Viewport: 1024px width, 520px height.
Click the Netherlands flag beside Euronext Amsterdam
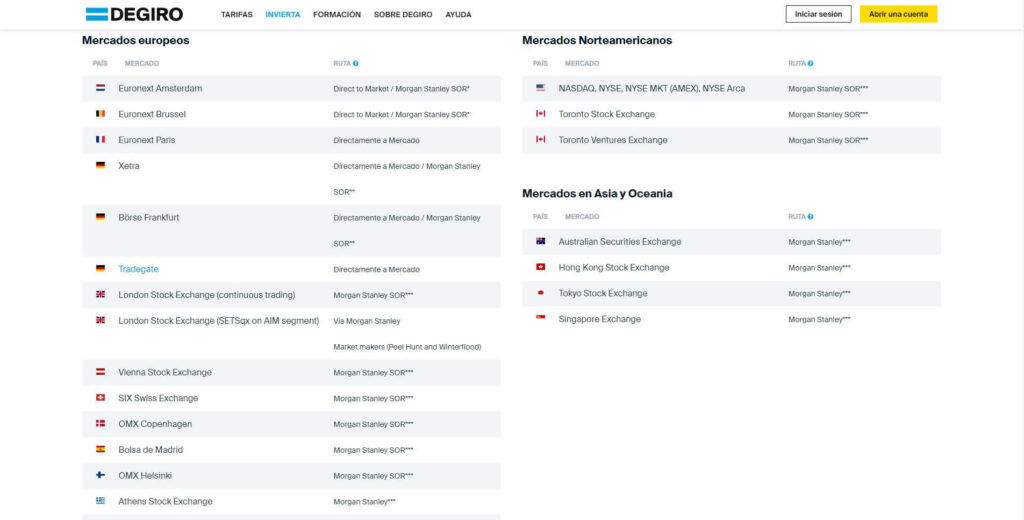pyautogui.click(x=100, y=88)
